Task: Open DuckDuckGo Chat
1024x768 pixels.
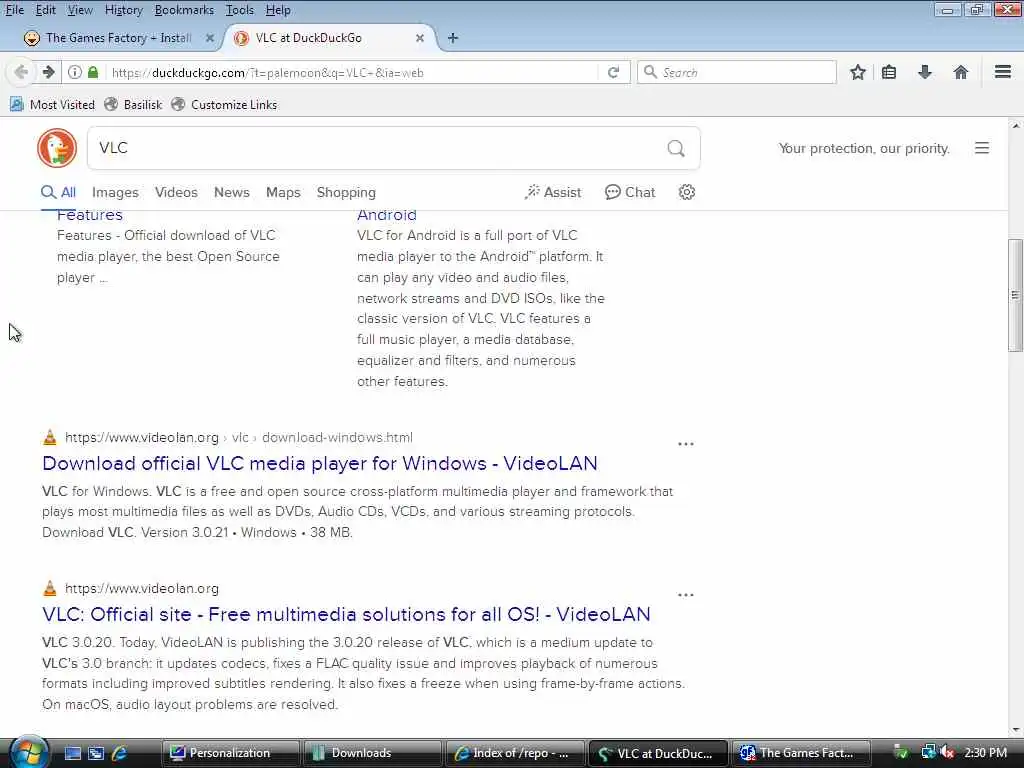Action: pos(630,192)
